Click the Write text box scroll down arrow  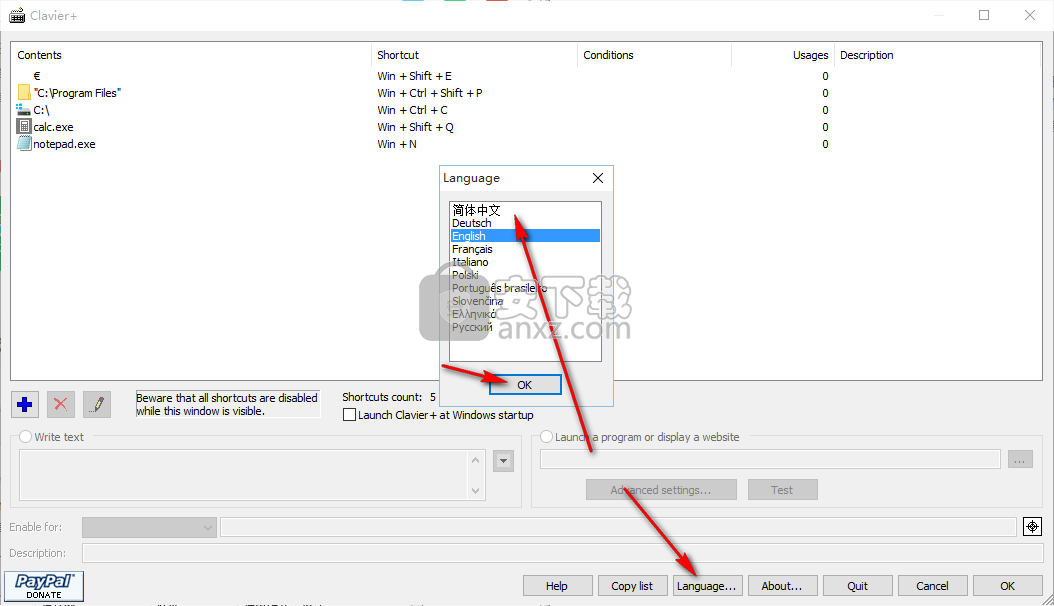(x=476, y=490)
